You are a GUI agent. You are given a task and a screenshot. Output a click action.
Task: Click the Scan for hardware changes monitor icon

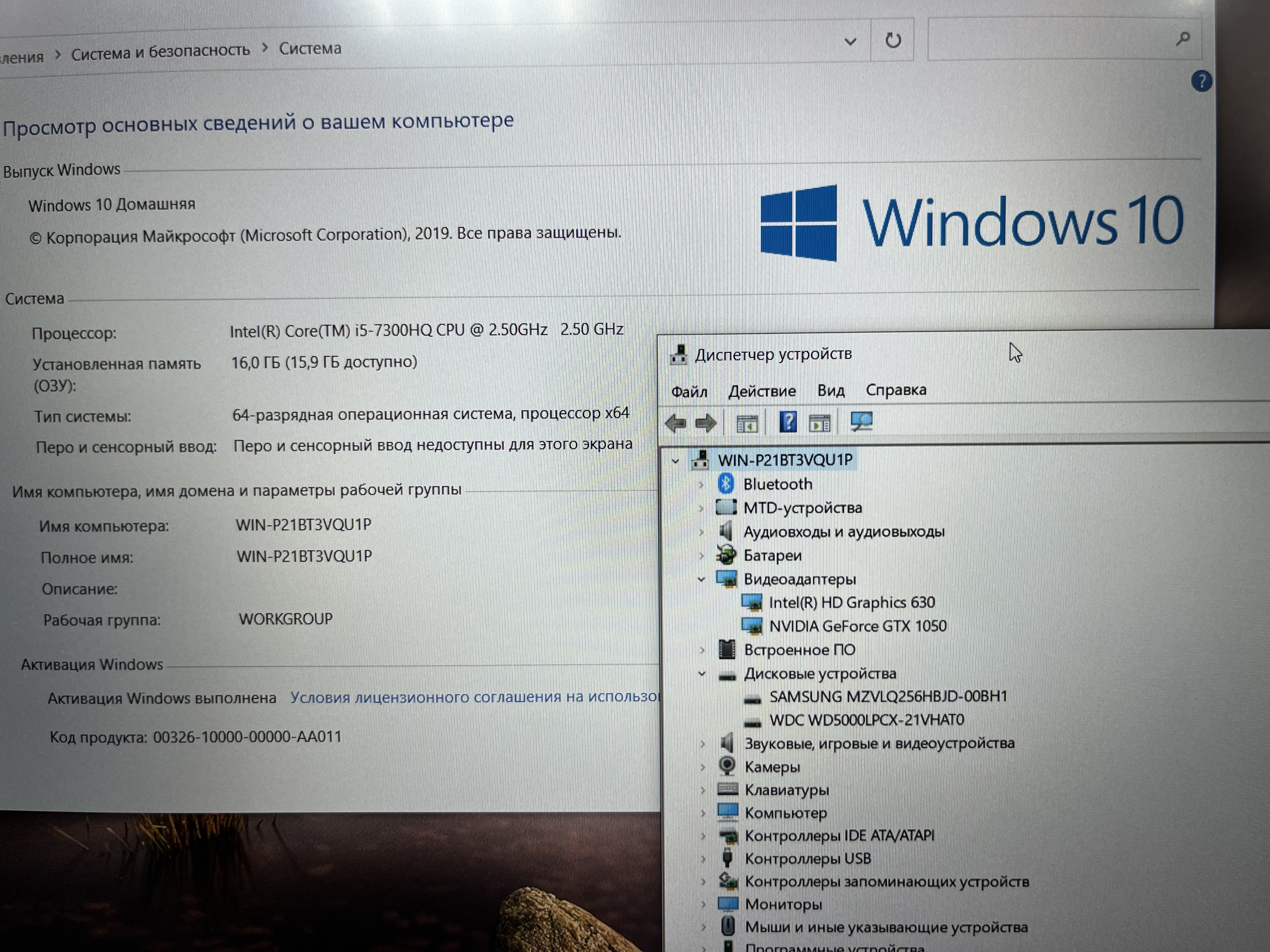click(x=861, y=422)
